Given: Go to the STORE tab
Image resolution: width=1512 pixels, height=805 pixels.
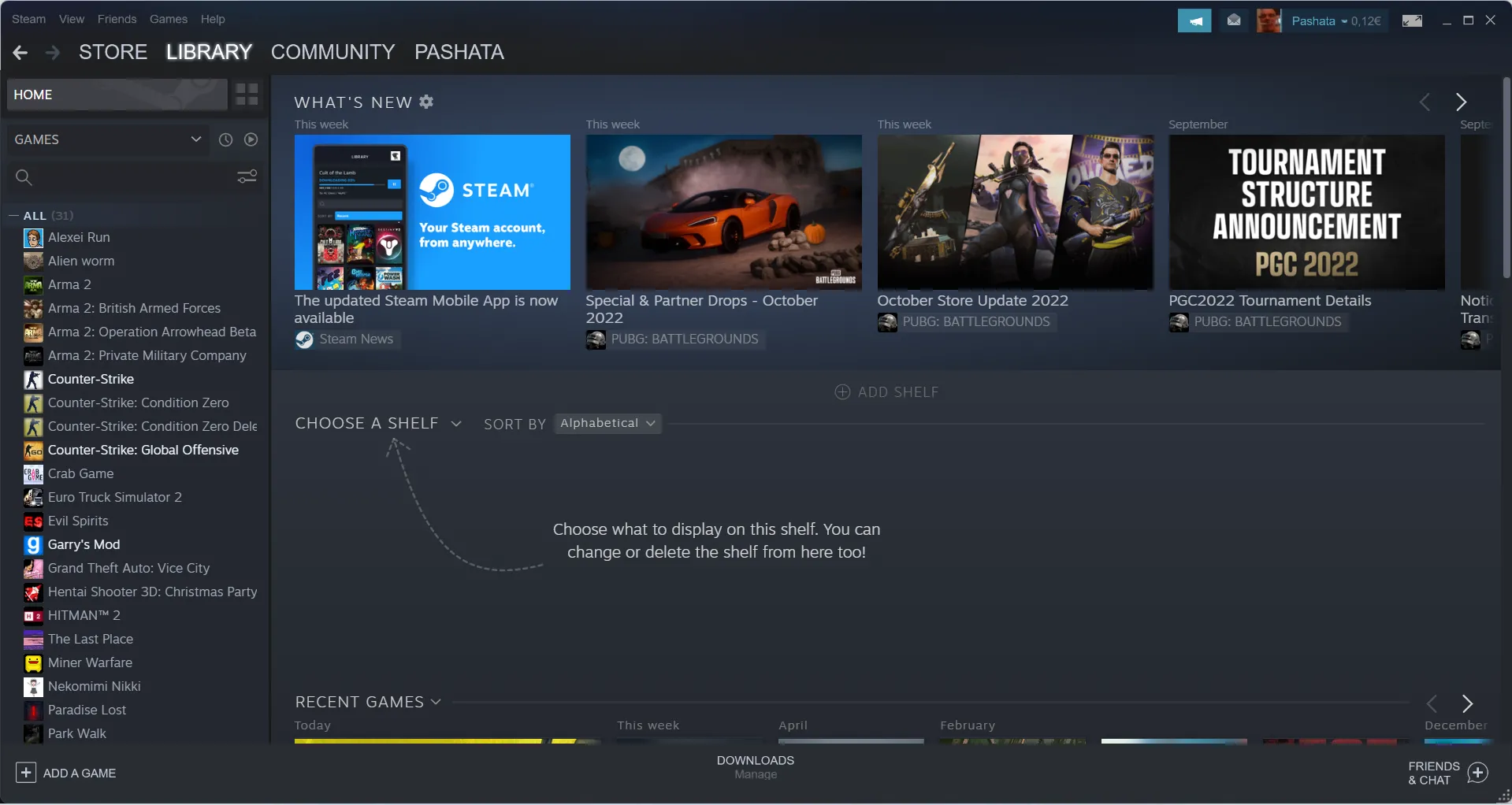Looking at the screenshot, I should pos(113,52).
